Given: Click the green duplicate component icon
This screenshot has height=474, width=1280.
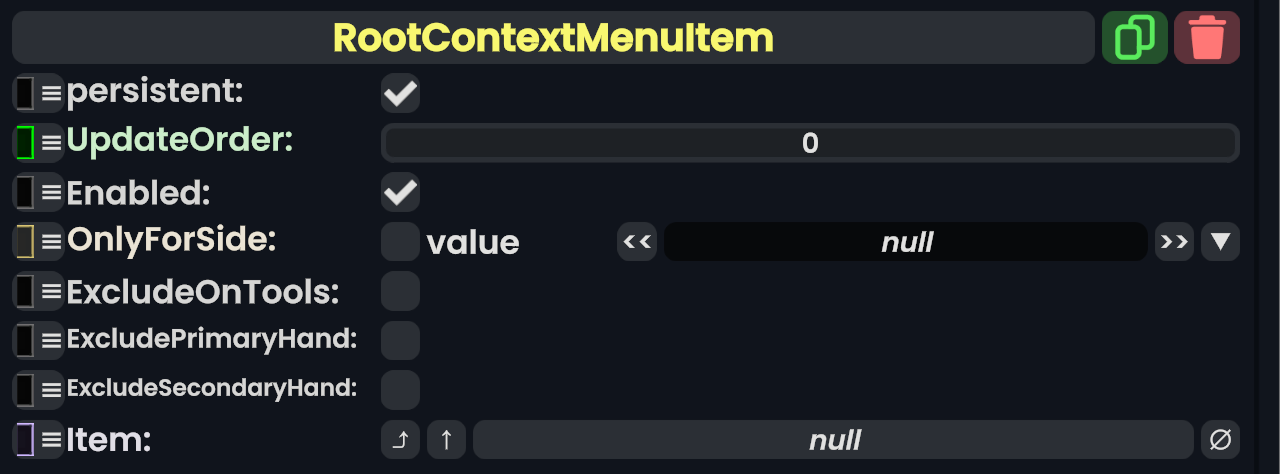Looking at the screenshot, I should coord(1134,38).
